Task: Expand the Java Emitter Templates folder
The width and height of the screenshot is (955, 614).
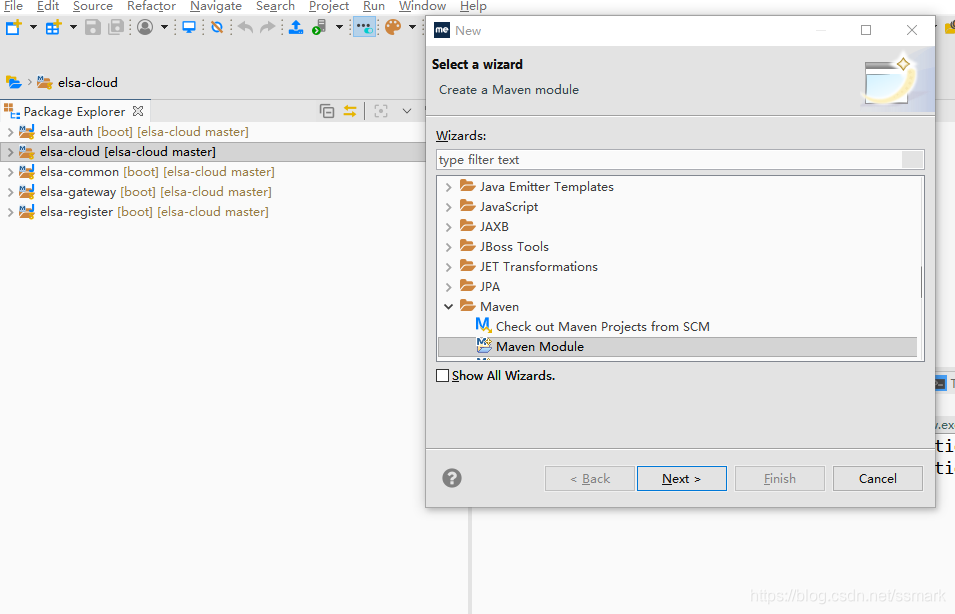Action: (449, 187)
